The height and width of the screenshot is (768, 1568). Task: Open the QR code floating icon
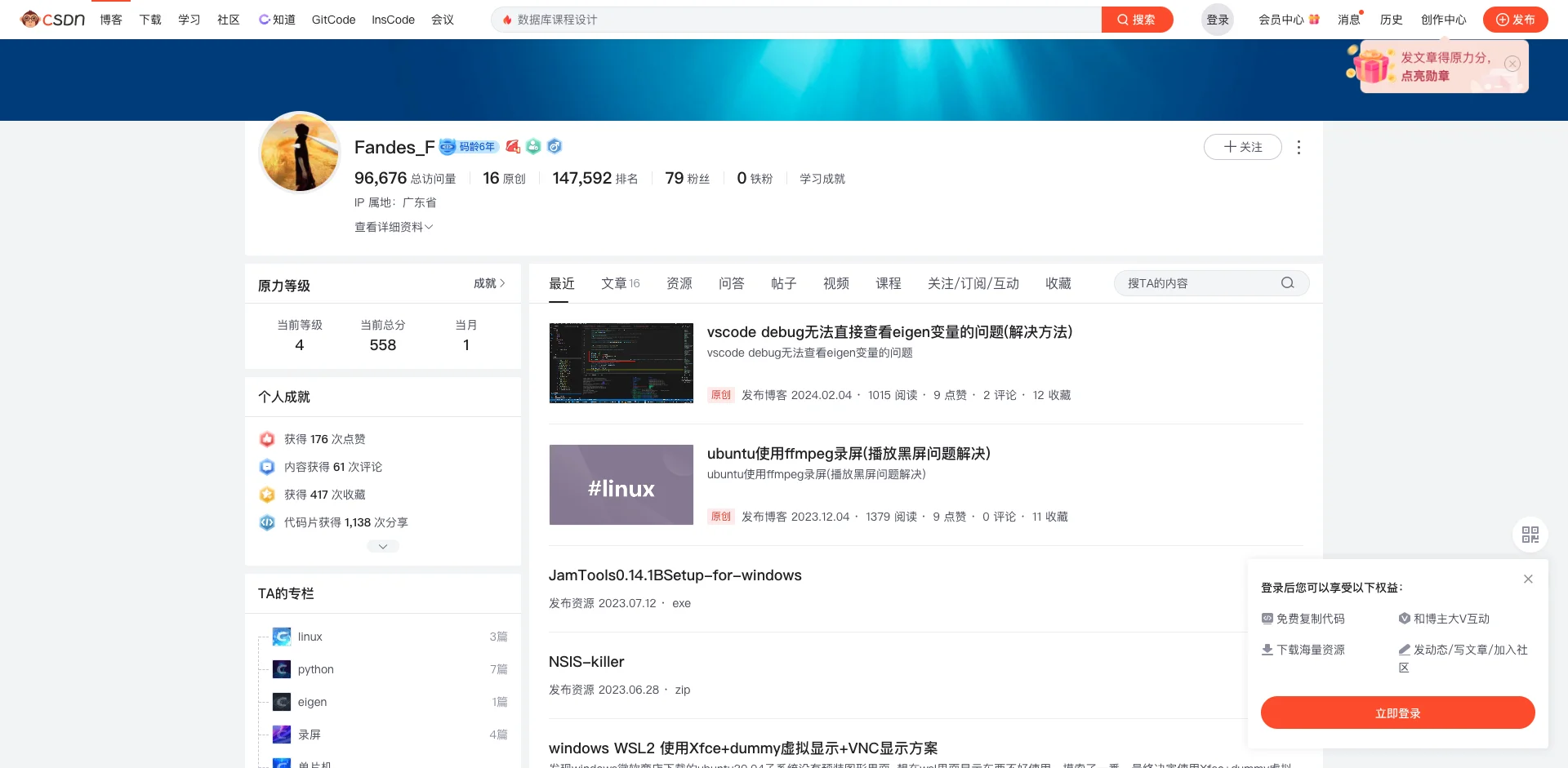click(x=1530, y=535)
